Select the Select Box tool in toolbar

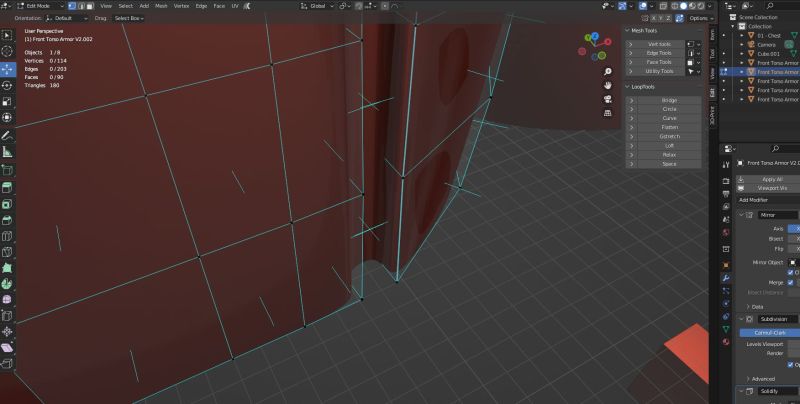7,35
